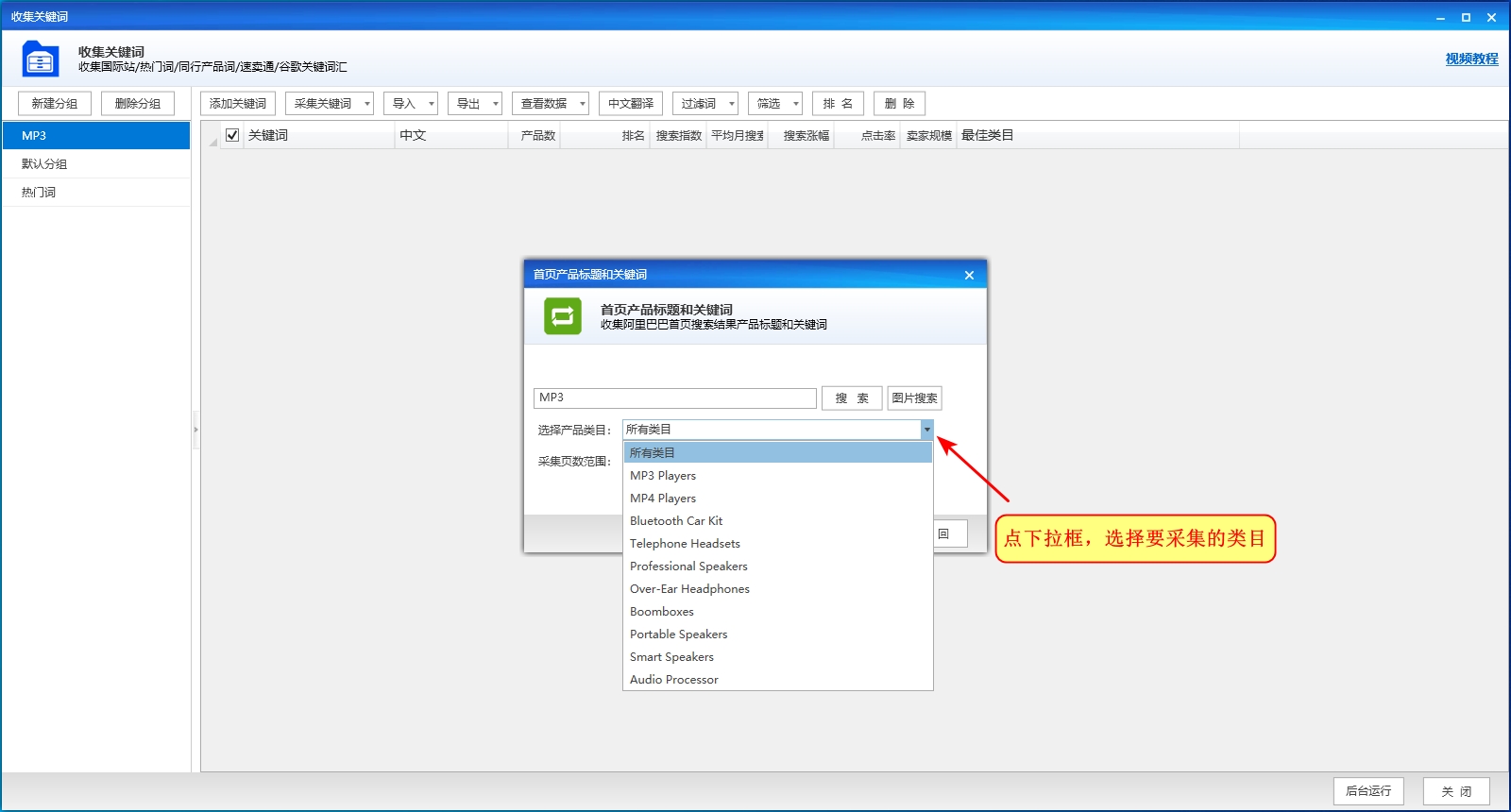This screenshot has height=812, width=1511.
Task: Click the 关闭 button at bottom right
Action: 1456,791
